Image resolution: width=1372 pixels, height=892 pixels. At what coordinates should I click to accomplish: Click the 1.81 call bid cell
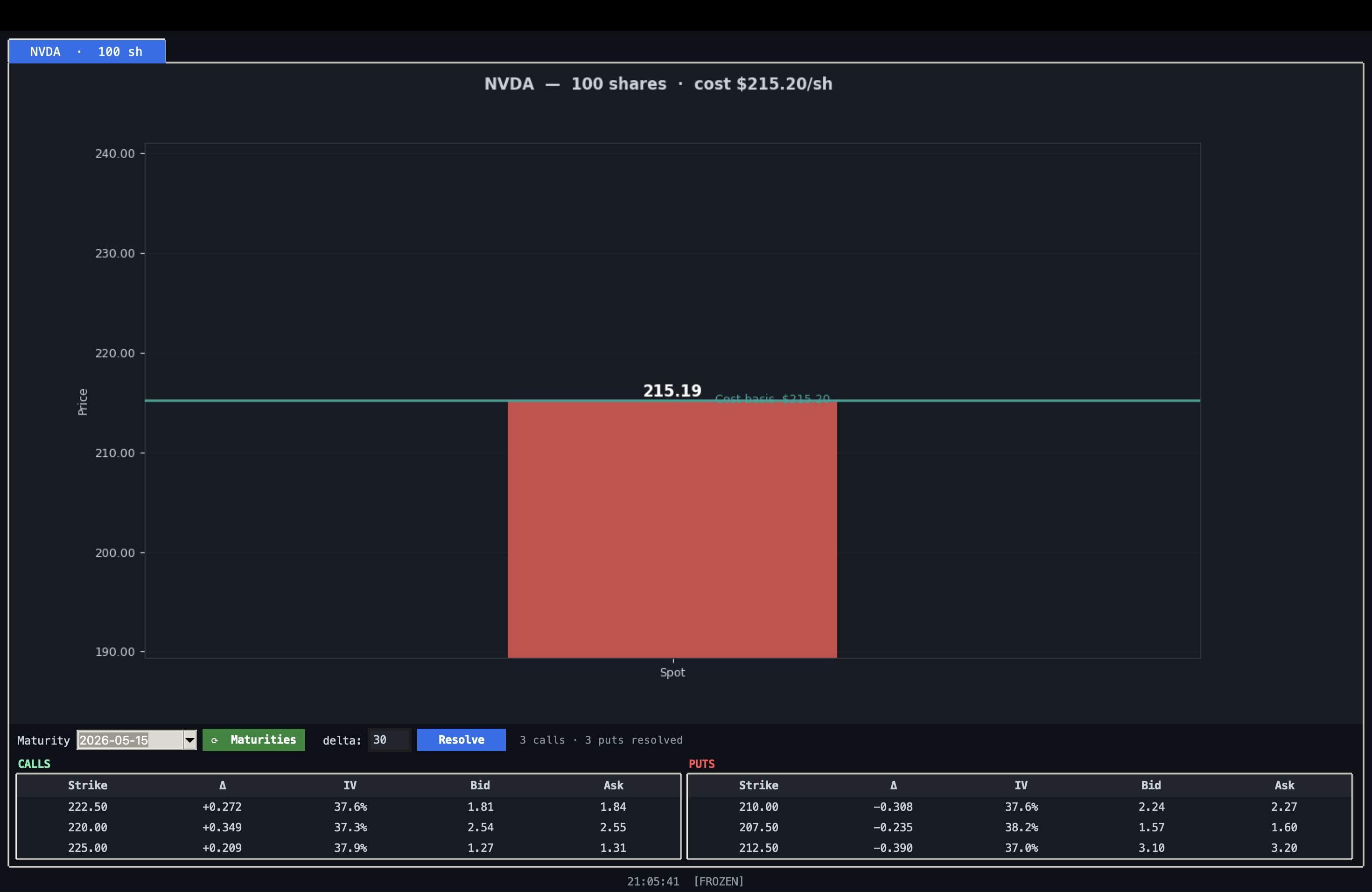[480, 807]
